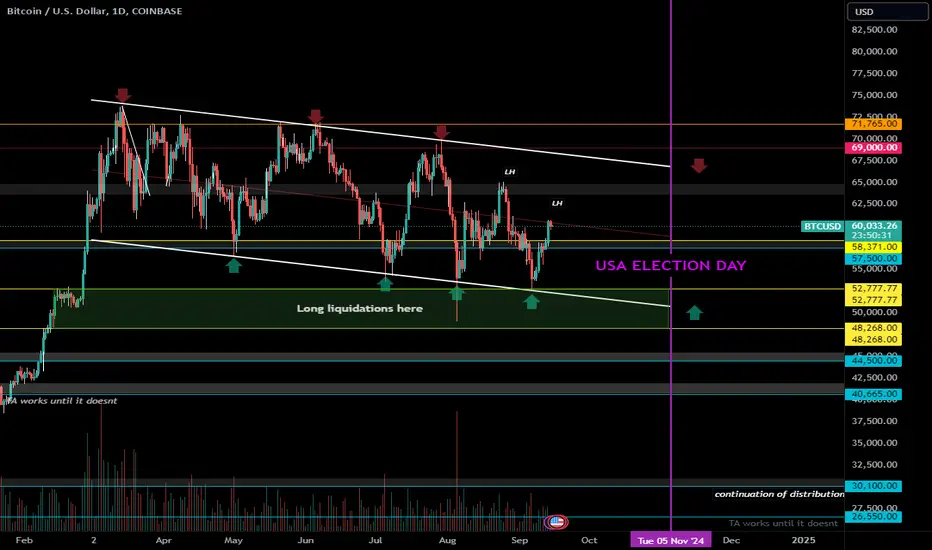Select the continuation of distribution note
This screenshot has width=932, height=550.
coord(779,494)
